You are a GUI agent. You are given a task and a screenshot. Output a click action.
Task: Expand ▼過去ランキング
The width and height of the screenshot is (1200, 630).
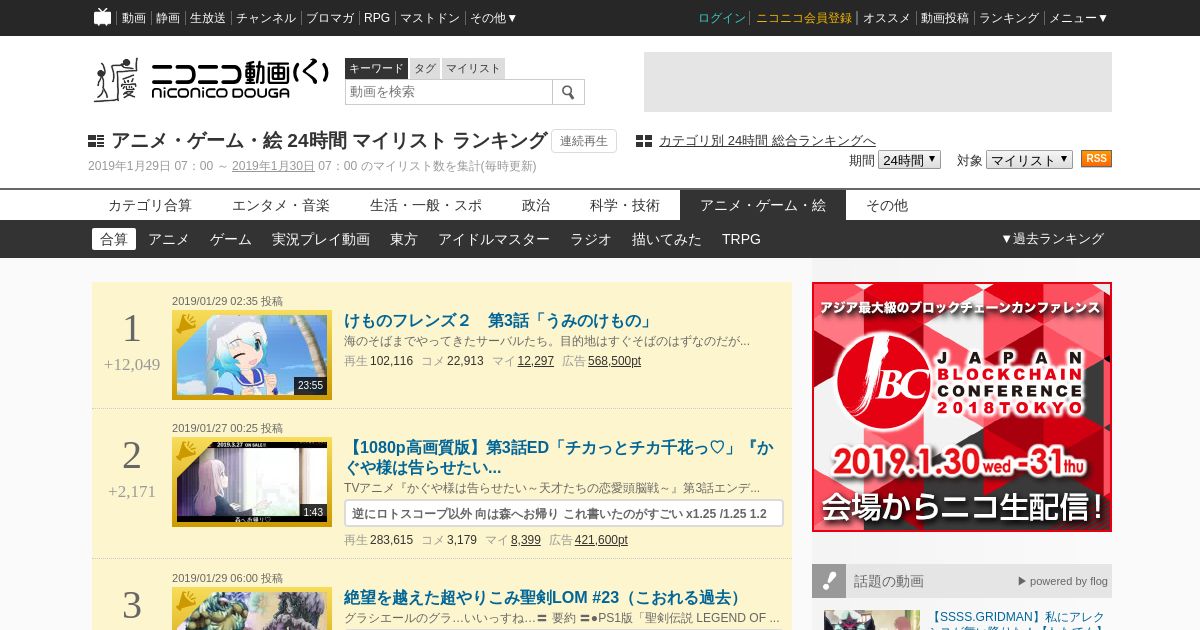[x=1052, y=239]
